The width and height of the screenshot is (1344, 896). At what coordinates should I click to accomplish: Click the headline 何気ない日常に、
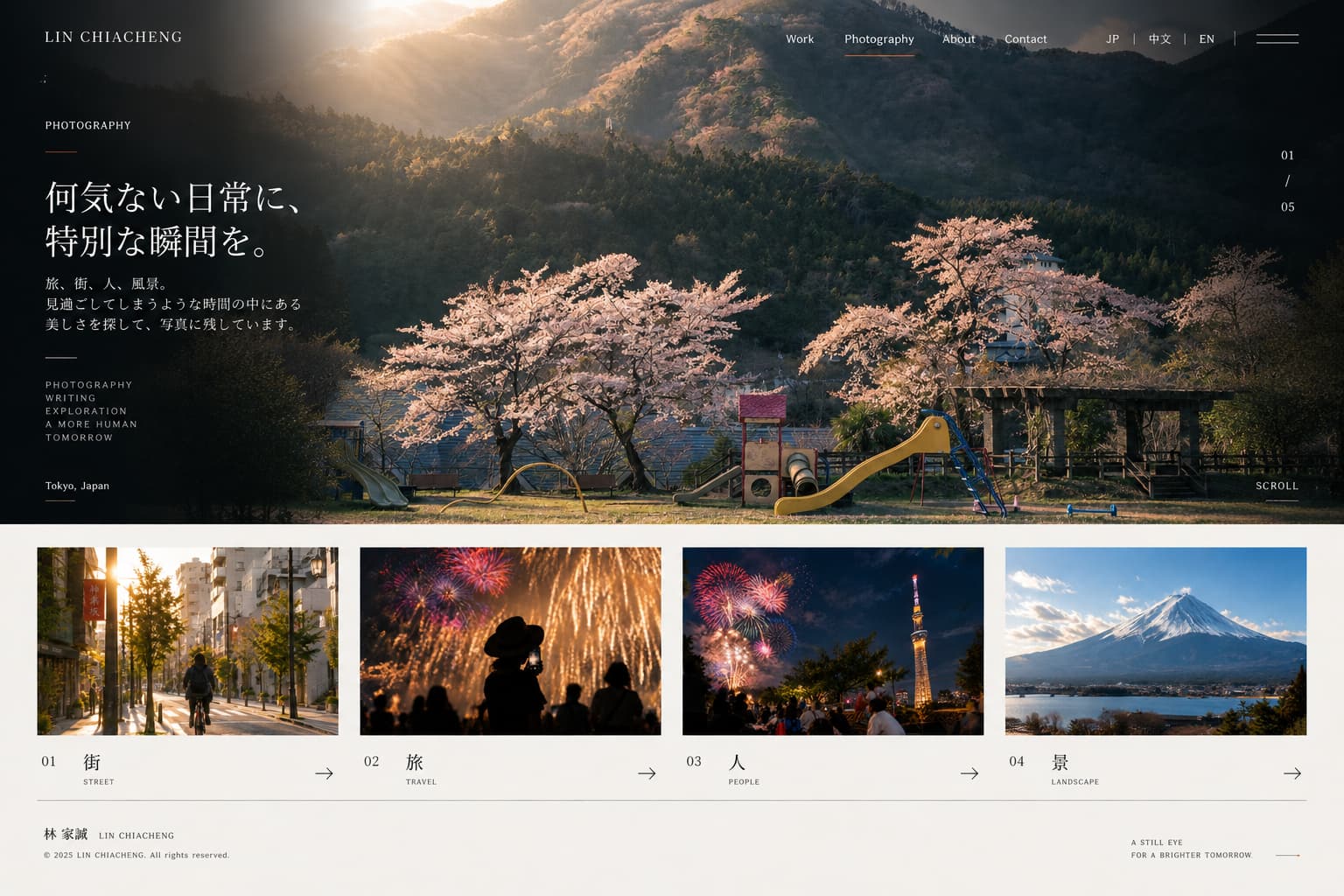(x=173, y=198)
